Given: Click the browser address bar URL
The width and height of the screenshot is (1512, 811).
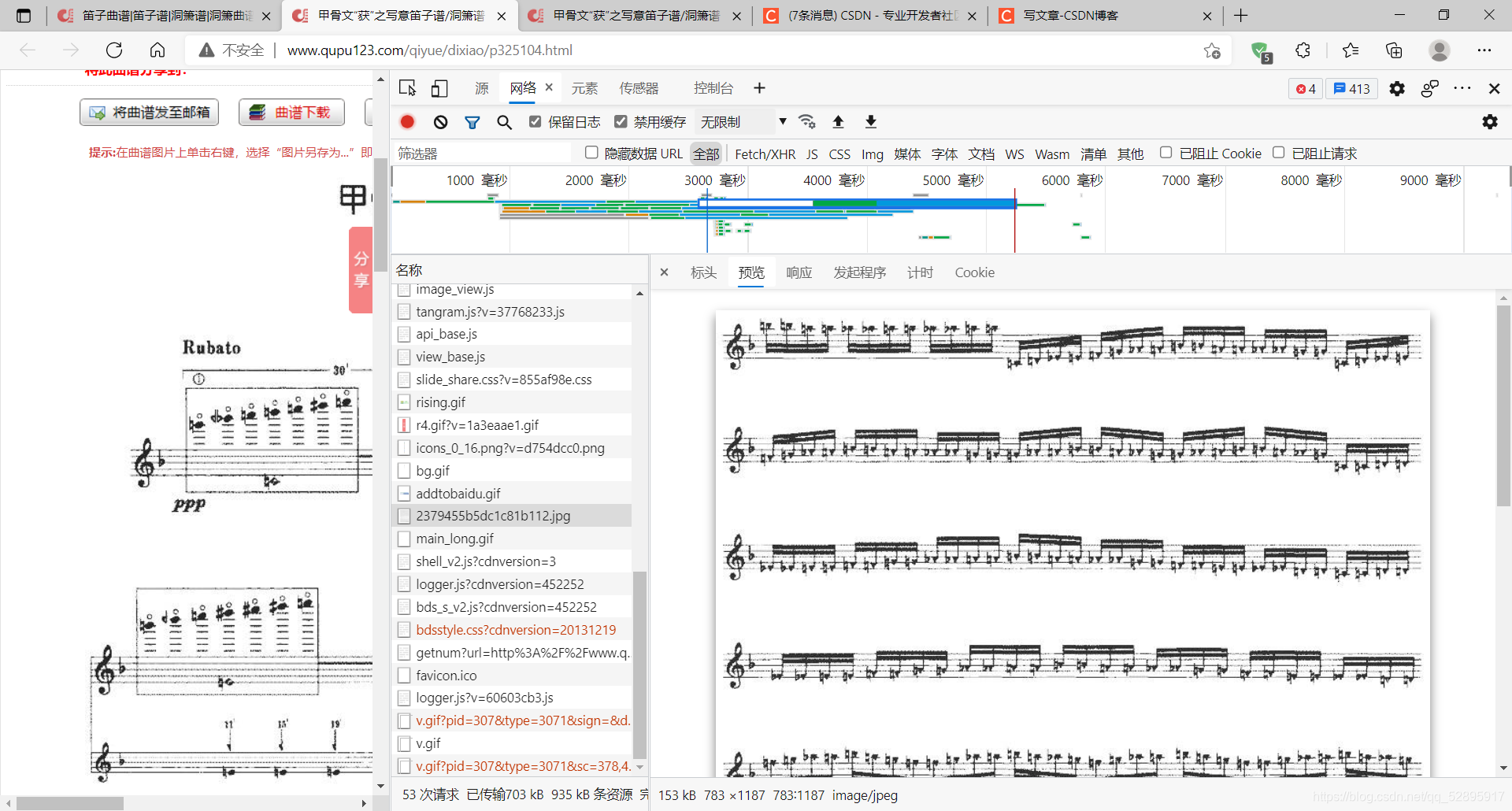Looking at the screenshot, I should pos(430,50).
